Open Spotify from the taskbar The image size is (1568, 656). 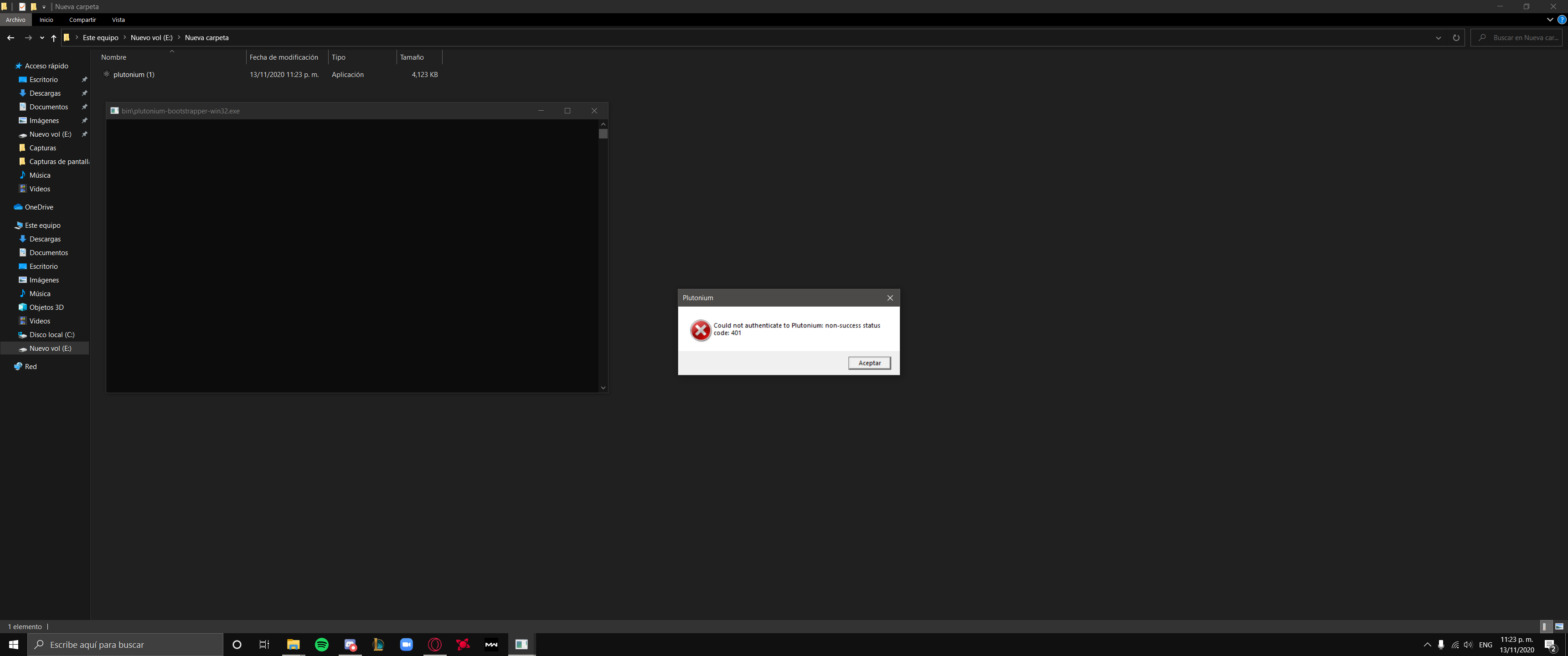pos(321,645)
